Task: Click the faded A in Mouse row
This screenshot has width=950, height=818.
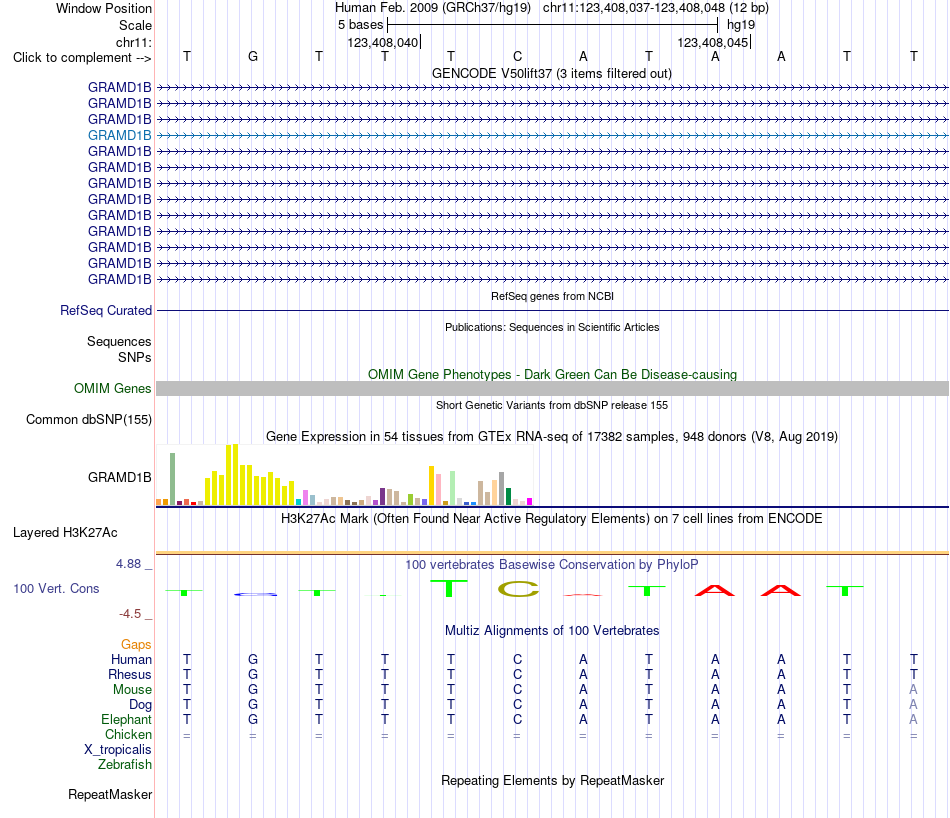Action: point(913,690)
